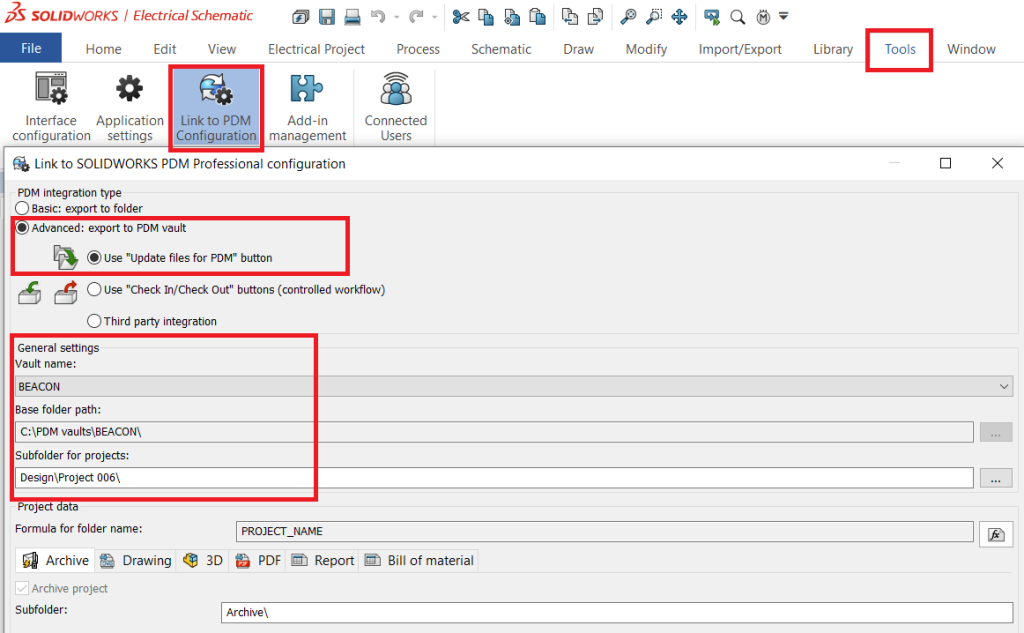Select Basic: export to folder radio

pos(22,208)
